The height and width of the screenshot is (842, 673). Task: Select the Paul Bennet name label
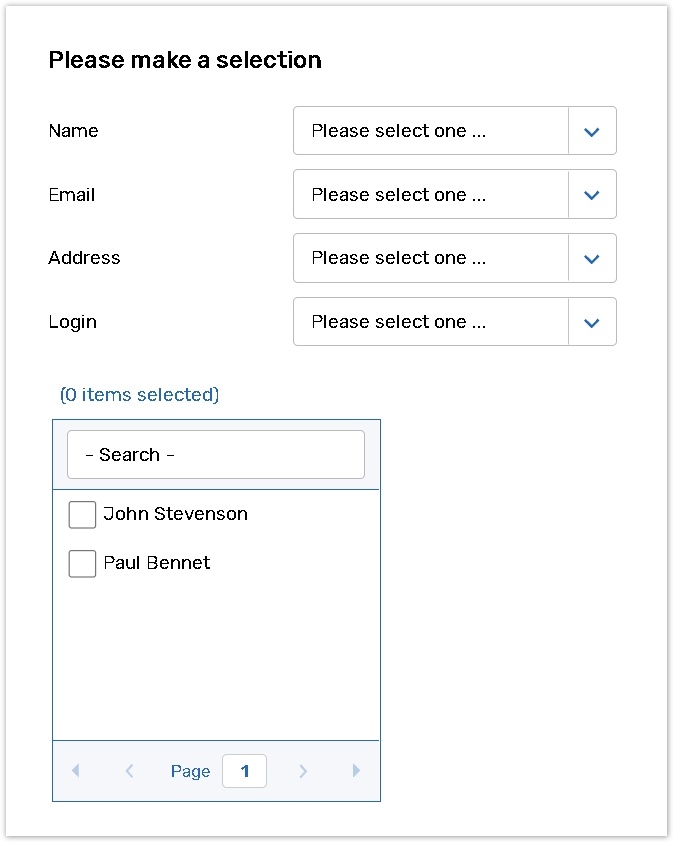157,563
